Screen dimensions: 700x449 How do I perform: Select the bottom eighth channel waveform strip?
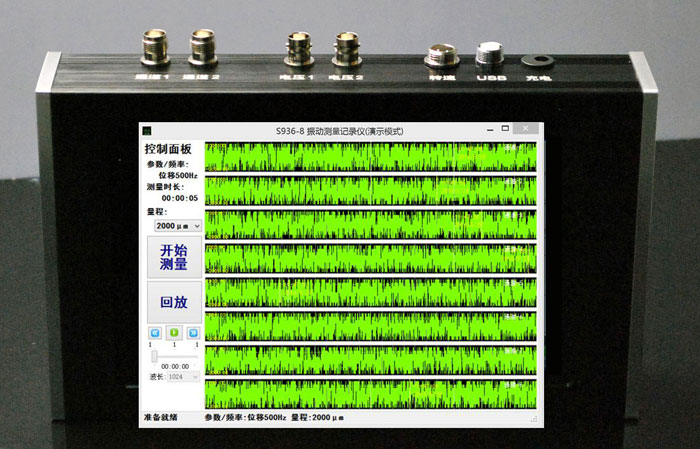tap(370, 392)
